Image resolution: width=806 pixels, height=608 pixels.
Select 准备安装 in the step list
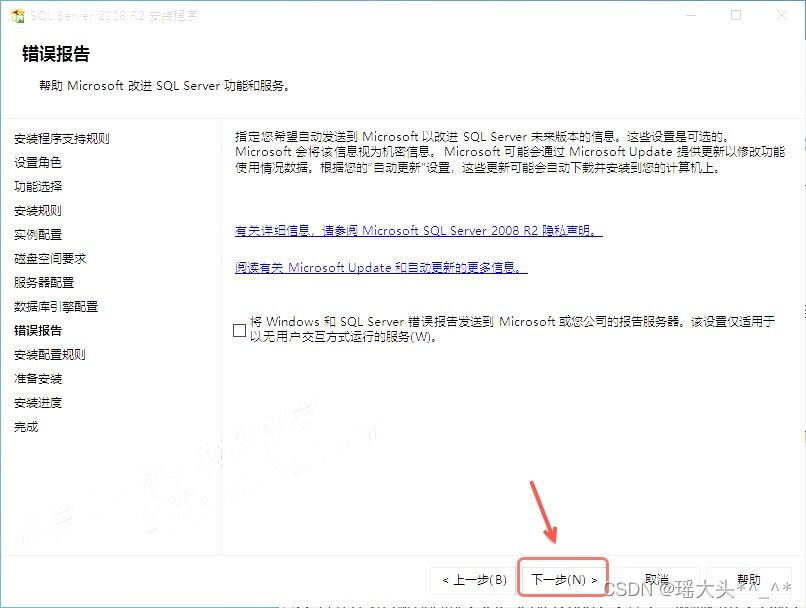(38, 379)
